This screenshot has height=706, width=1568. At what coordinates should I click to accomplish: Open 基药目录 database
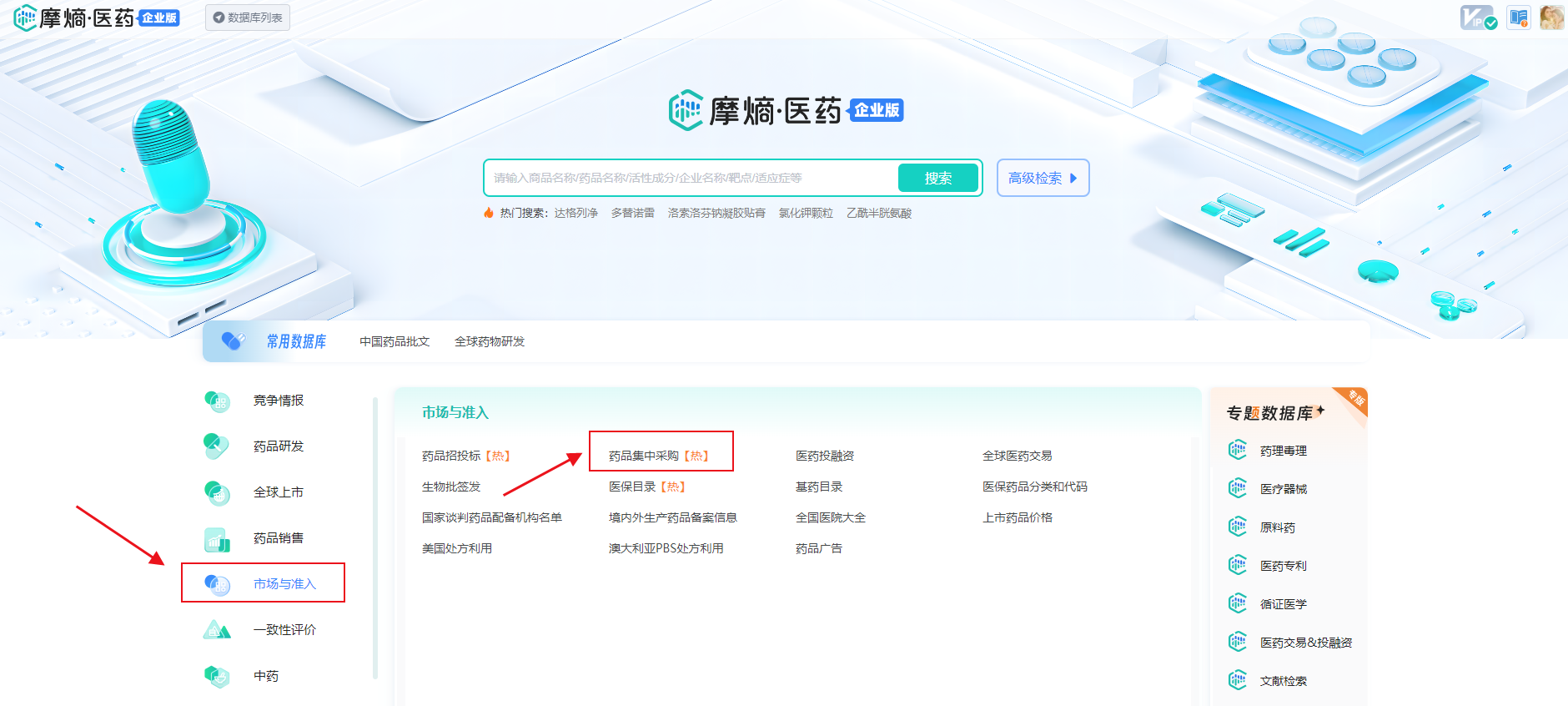(819, 487)
